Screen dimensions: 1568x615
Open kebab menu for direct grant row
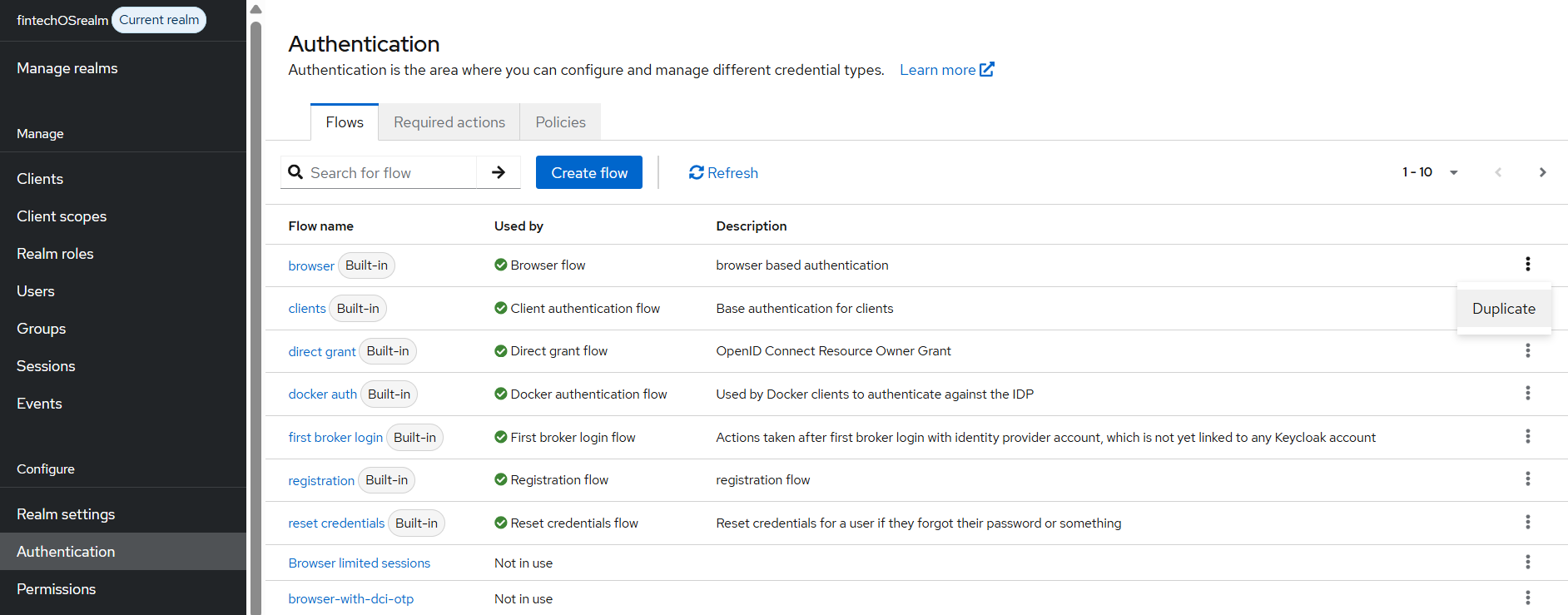(x=1527, y=350)
